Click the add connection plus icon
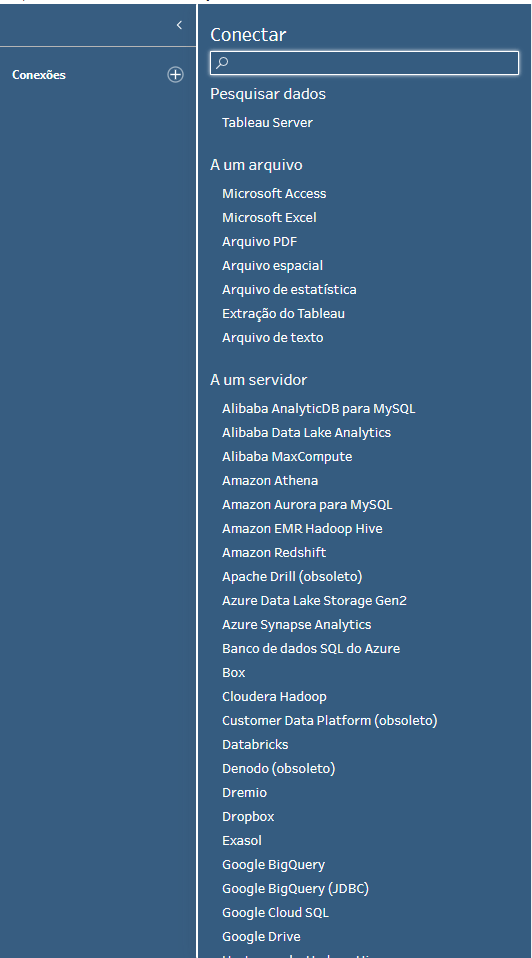This screenshot has width=532, height=958. [x=175, y=75]
